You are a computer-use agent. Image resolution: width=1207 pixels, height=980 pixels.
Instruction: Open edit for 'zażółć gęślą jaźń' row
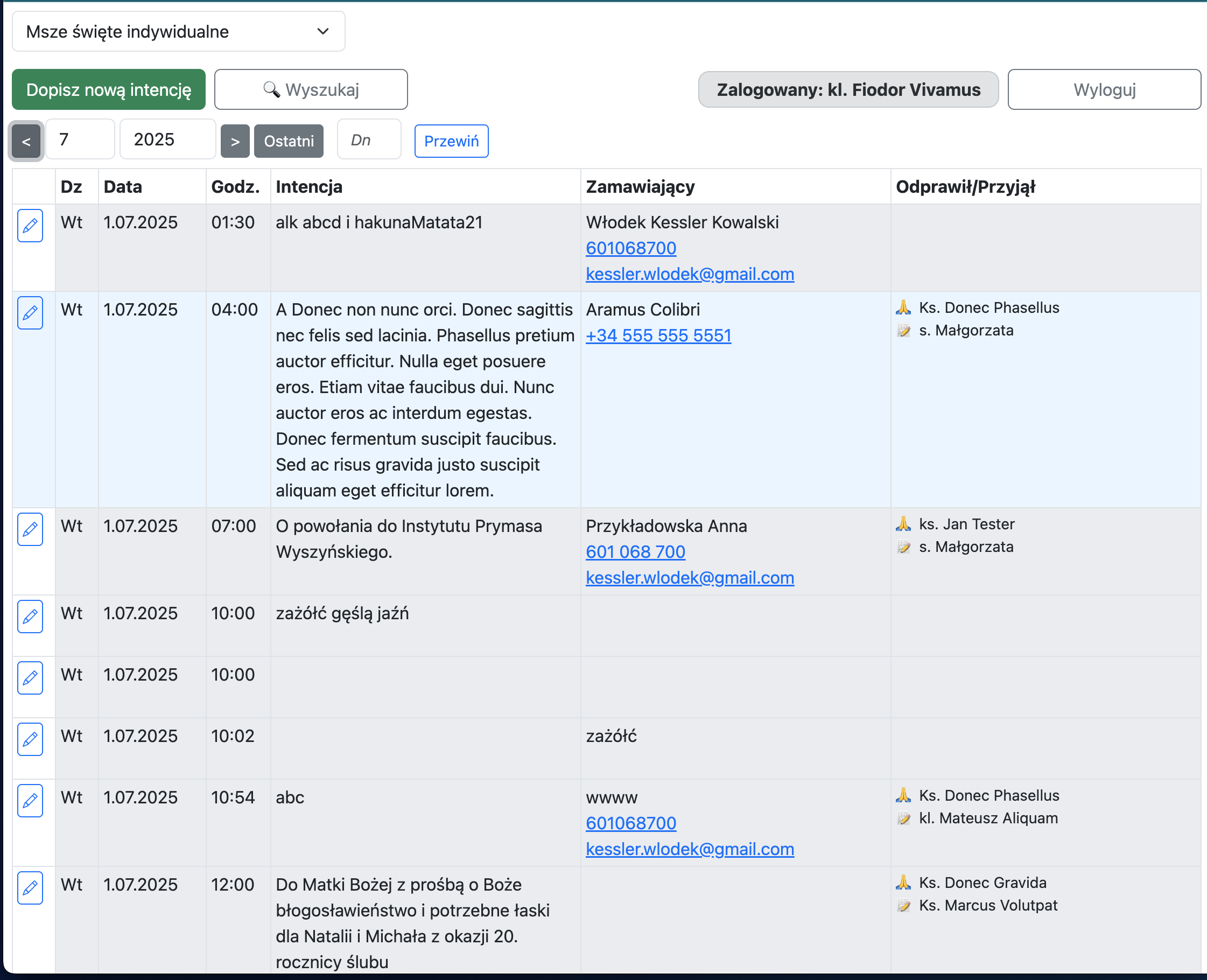(x=30, y=617)
